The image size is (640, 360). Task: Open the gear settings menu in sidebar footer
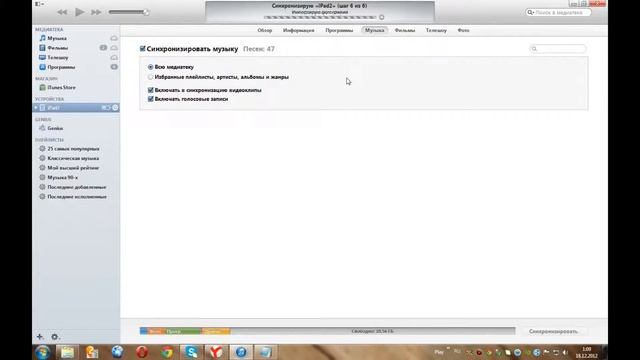coord(55,337)
